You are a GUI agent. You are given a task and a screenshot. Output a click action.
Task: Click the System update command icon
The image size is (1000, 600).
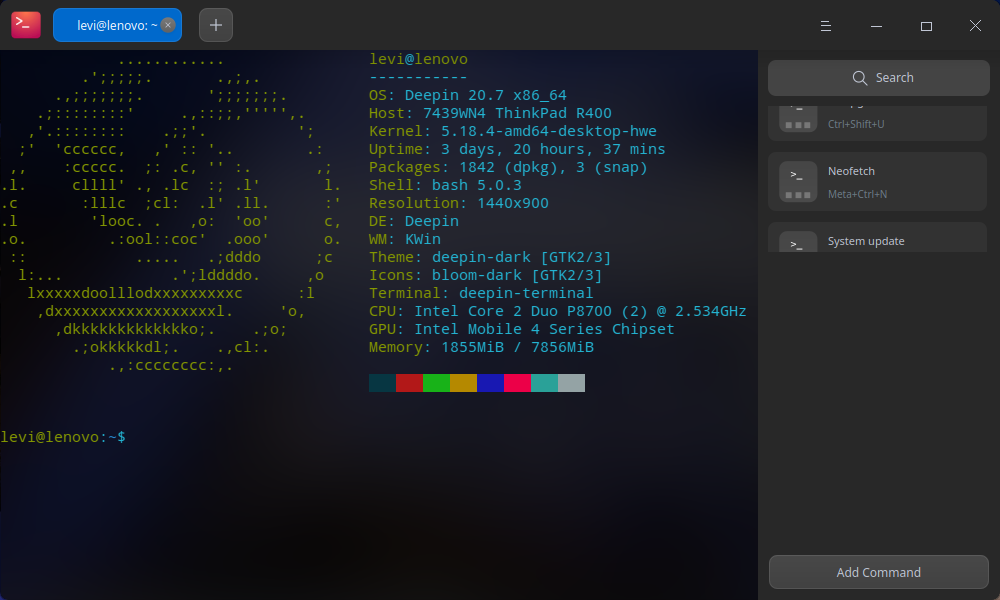(x=798, y=242)
